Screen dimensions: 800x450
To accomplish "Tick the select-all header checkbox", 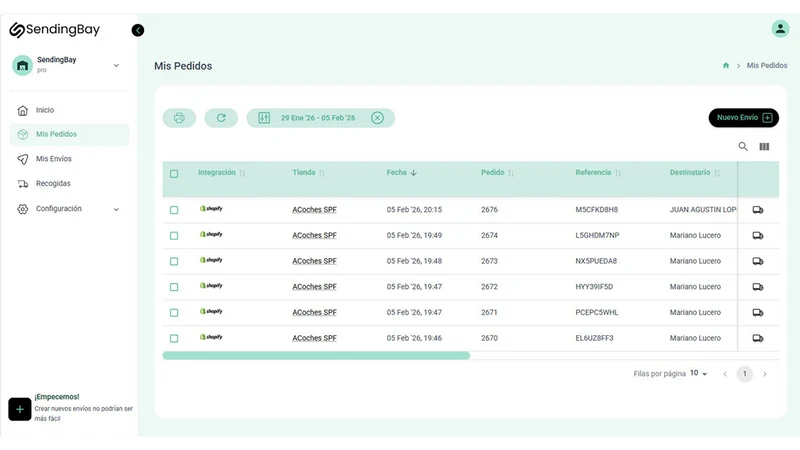I will coord(174,174).
